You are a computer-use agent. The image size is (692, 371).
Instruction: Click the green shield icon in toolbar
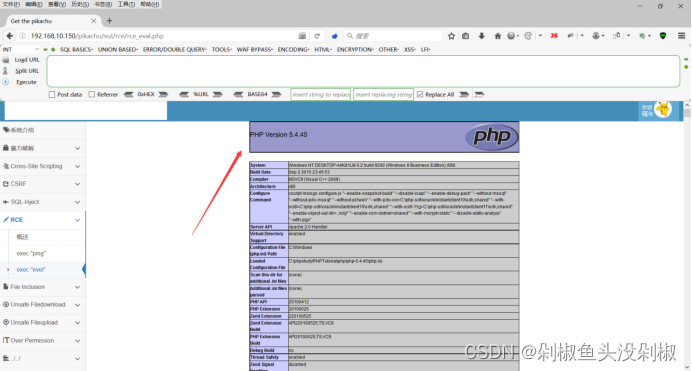point(663,36)
